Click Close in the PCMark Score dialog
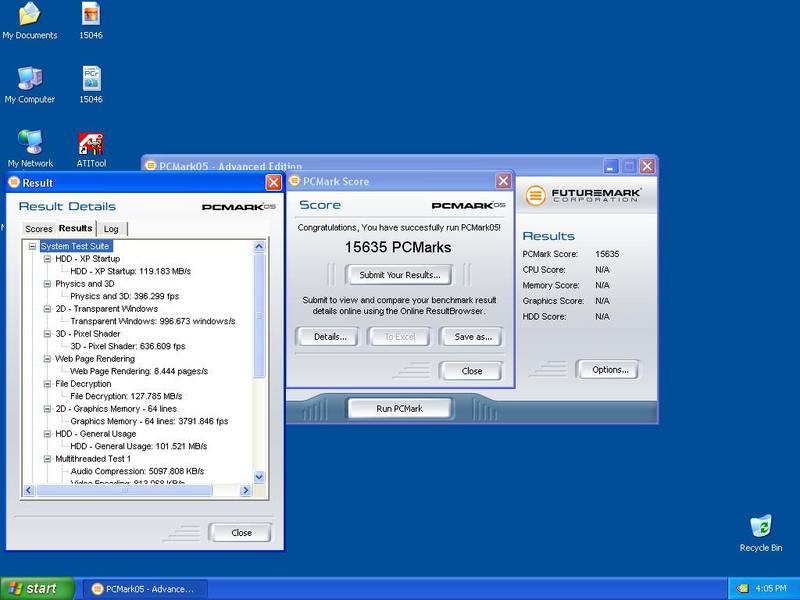This screenshot has width=800, height=600. click(x=471, y=371)
